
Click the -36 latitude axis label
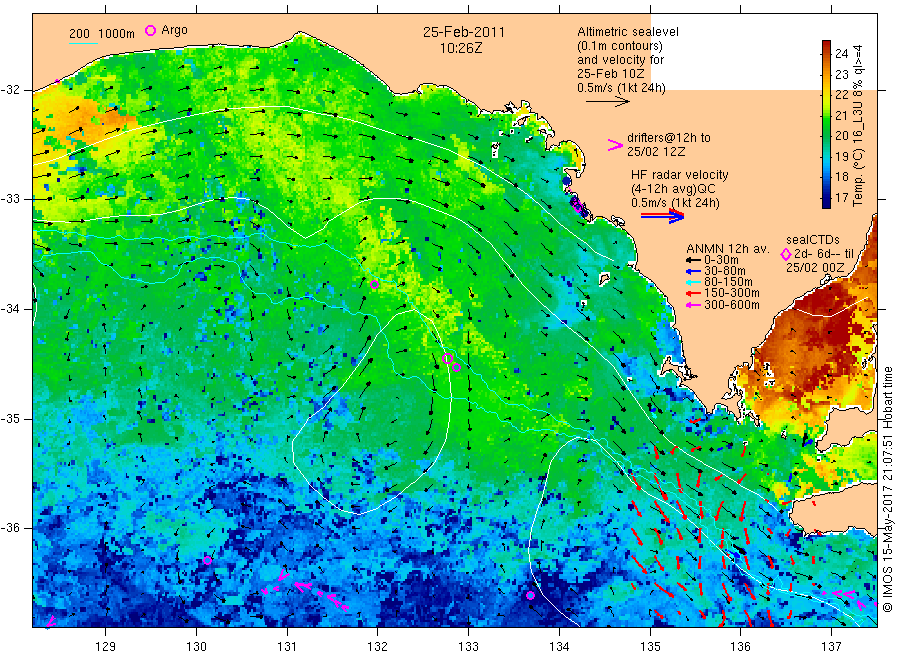(10, 528)
